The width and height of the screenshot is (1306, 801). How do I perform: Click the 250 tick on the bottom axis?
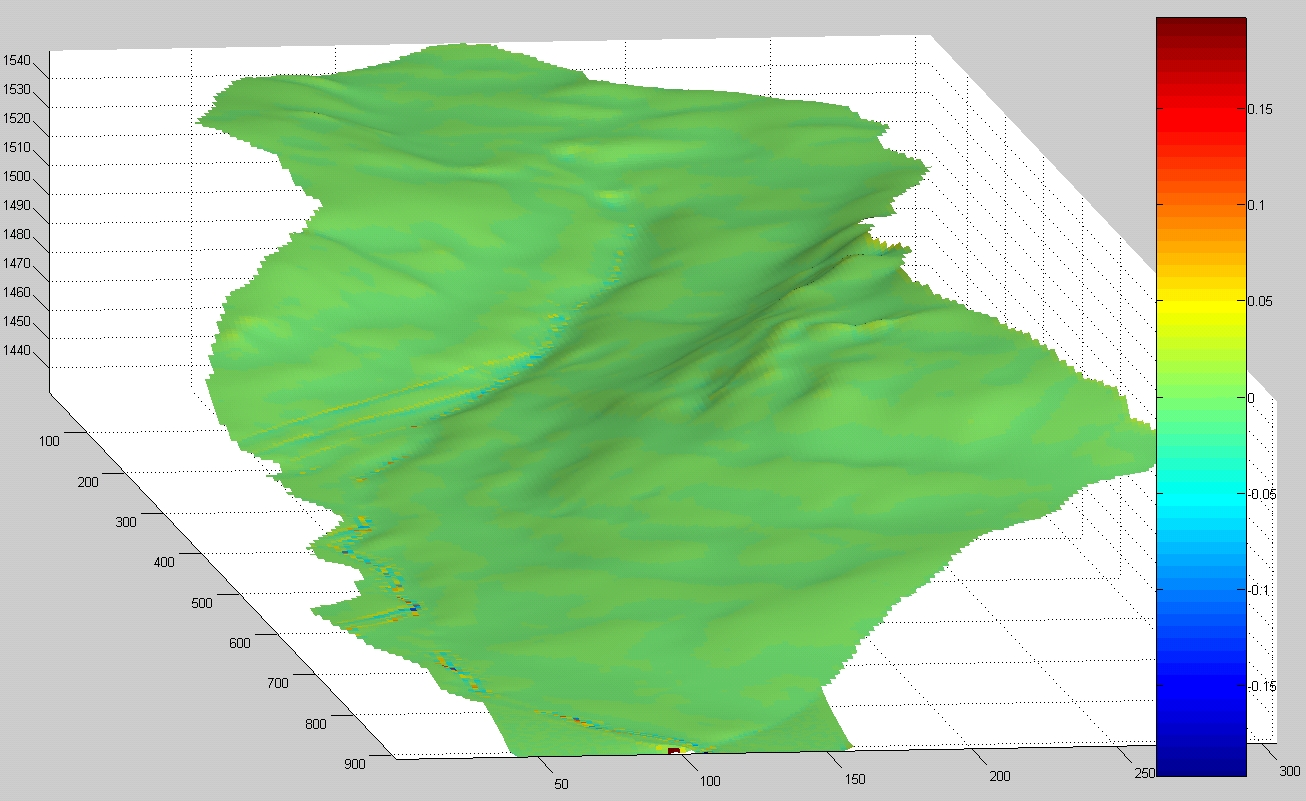click(x=1145, y=773)
